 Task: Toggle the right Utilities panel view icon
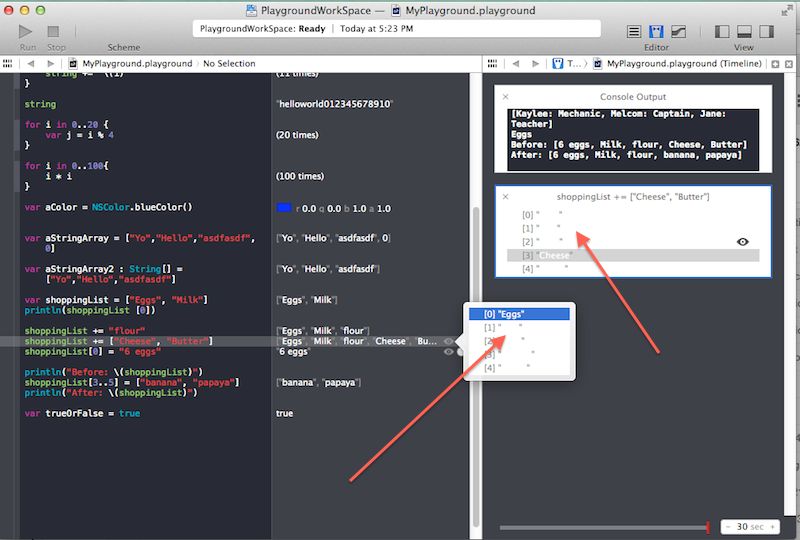(x=766, y=32)
